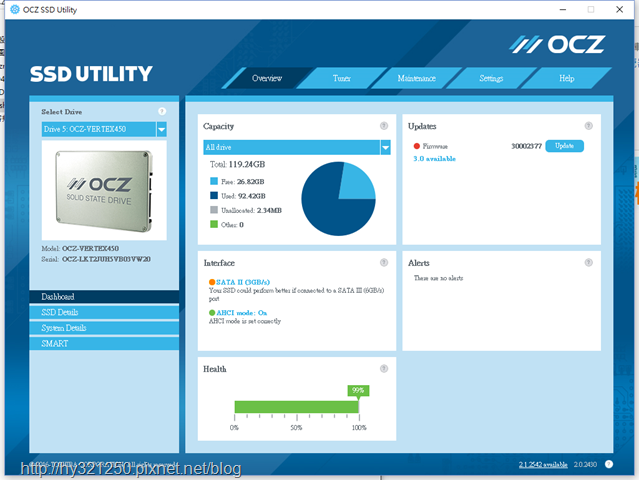The width and height of the screenshot is (639, 480).
Task: Open help icon in Capacity card
Action: tap(384, 126)
